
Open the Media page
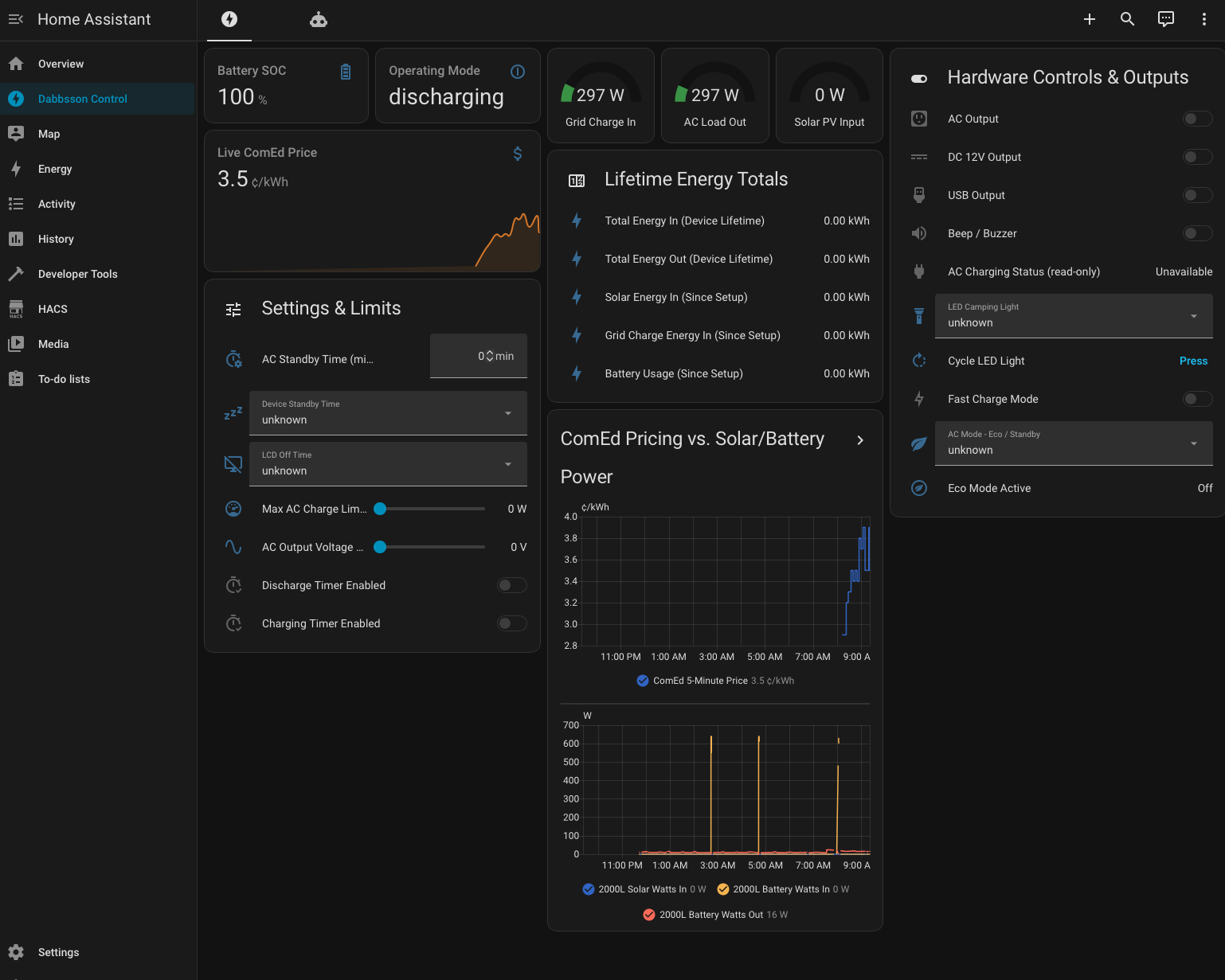[97, 344]
